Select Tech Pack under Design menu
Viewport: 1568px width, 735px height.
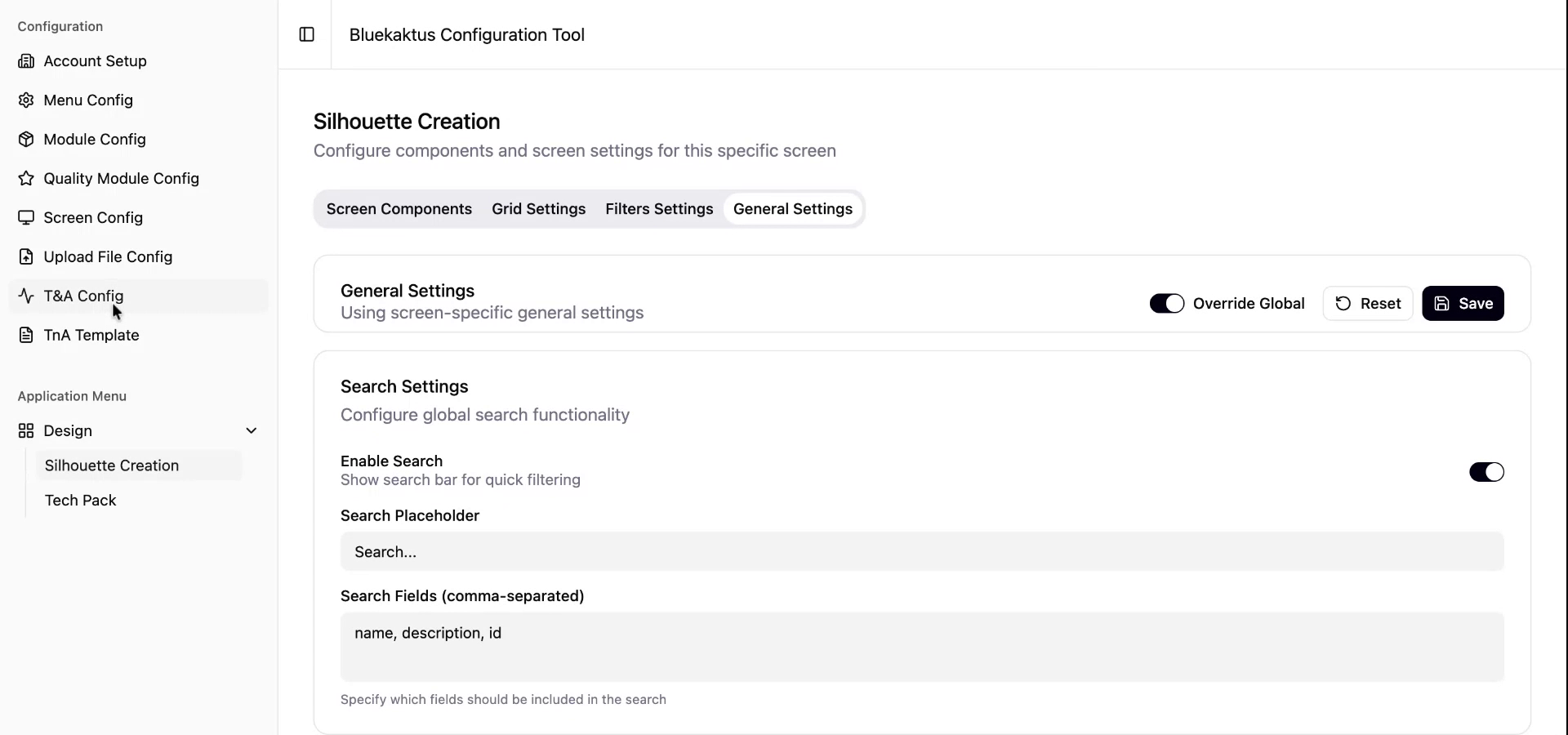pos(80,500)
